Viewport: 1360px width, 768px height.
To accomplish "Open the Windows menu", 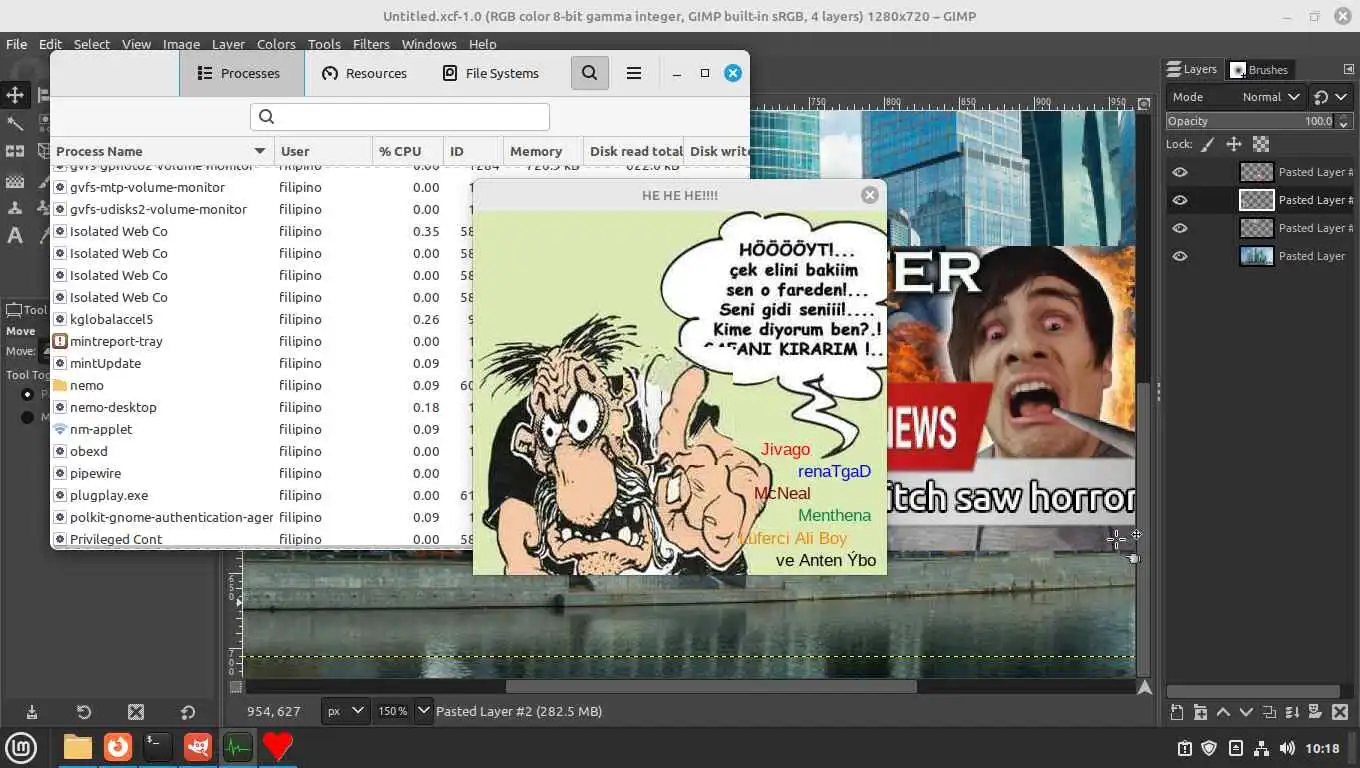I will pyautogui.click(x=429, y=44).
